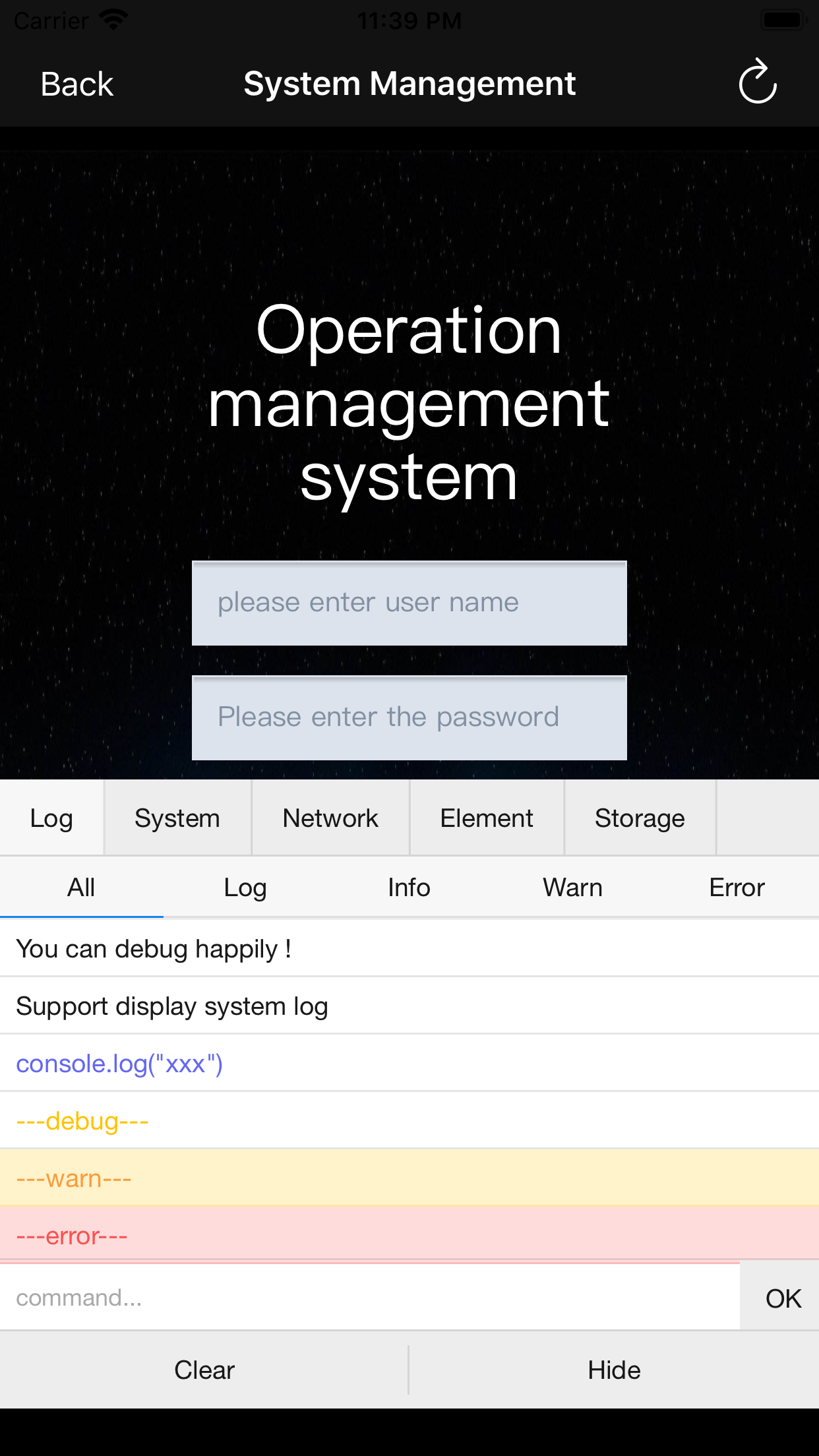Click the refresh icon in the navigation bar
This screenshot has height=1456, width=819.
[x=757, y=83]
